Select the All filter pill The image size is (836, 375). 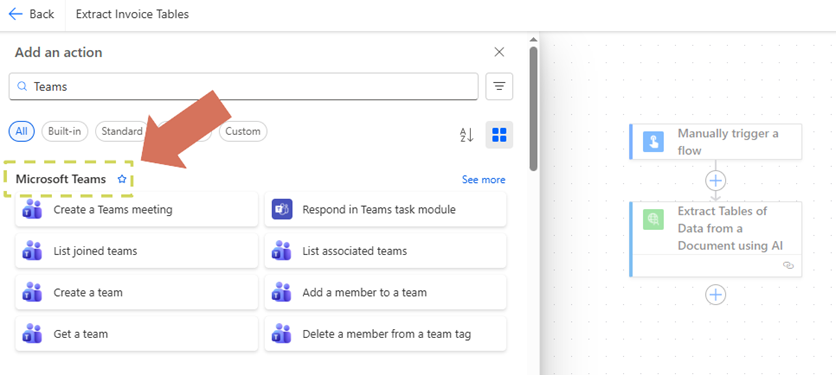click(21, 131)
